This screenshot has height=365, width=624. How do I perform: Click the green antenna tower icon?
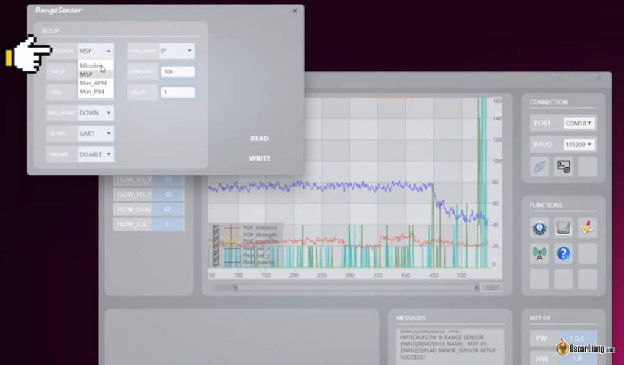[539, 253]
